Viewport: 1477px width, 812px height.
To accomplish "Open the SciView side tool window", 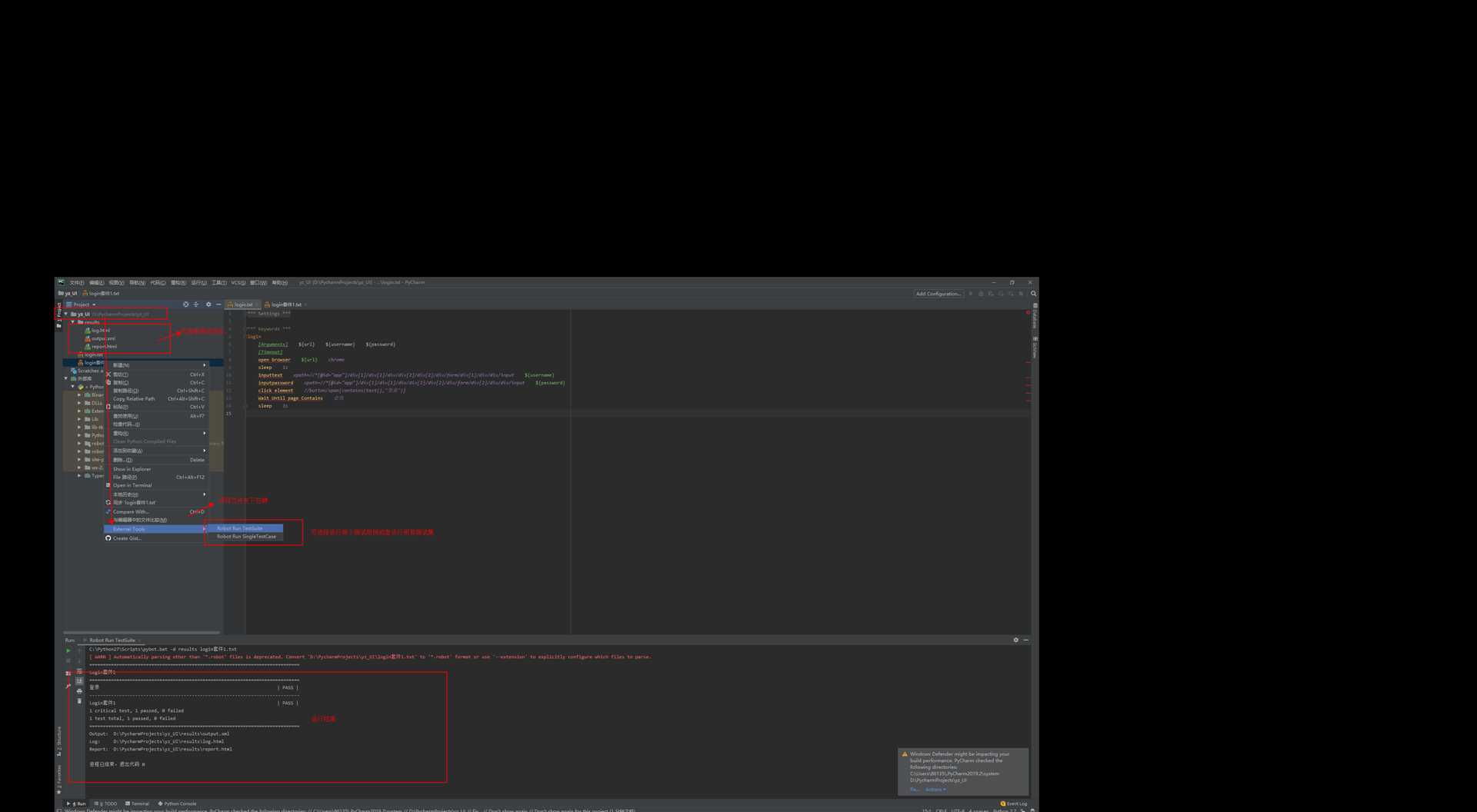I will 1035,348.
